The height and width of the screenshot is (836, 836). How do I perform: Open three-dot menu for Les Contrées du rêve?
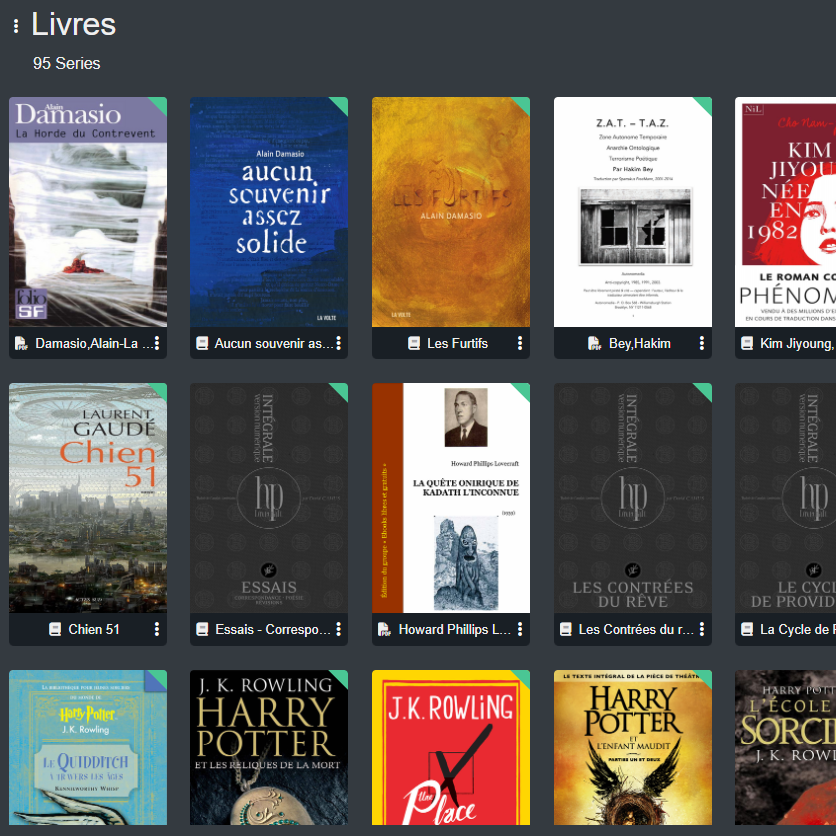click(702, 629)
